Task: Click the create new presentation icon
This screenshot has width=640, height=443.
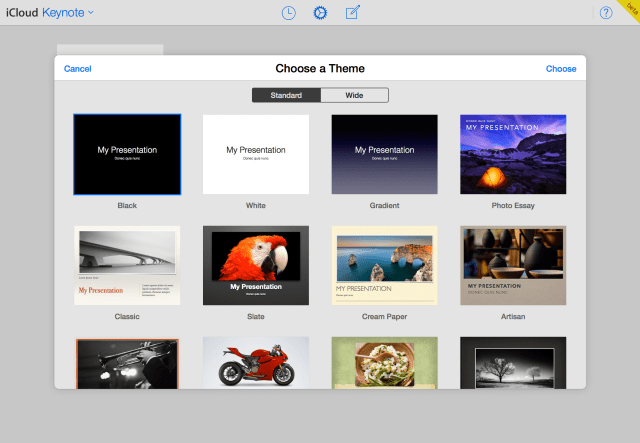Action: point(352,13)
